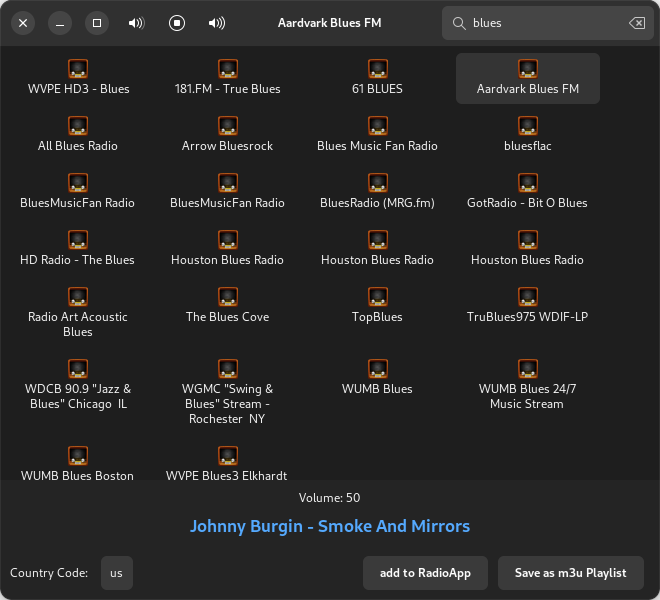Play Houston Blues Radio above TruBlues975 WDIF-LP
The image size is (660, 600).
tap(528, 249)
